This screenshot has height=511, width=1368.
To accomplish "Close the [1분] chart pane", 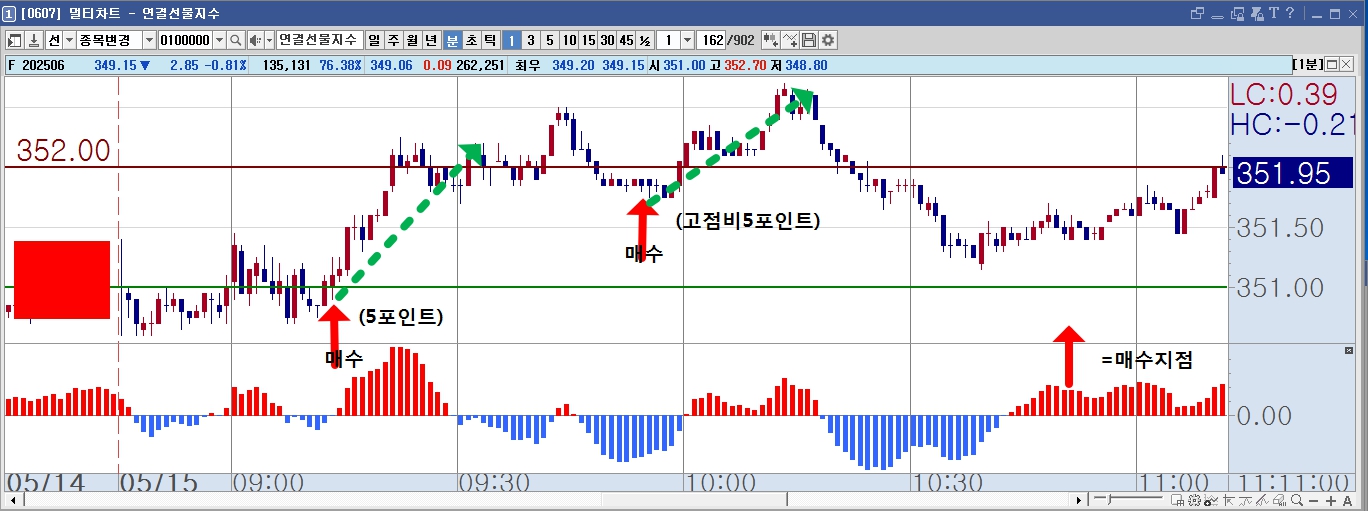I will tap(1346, 63).
